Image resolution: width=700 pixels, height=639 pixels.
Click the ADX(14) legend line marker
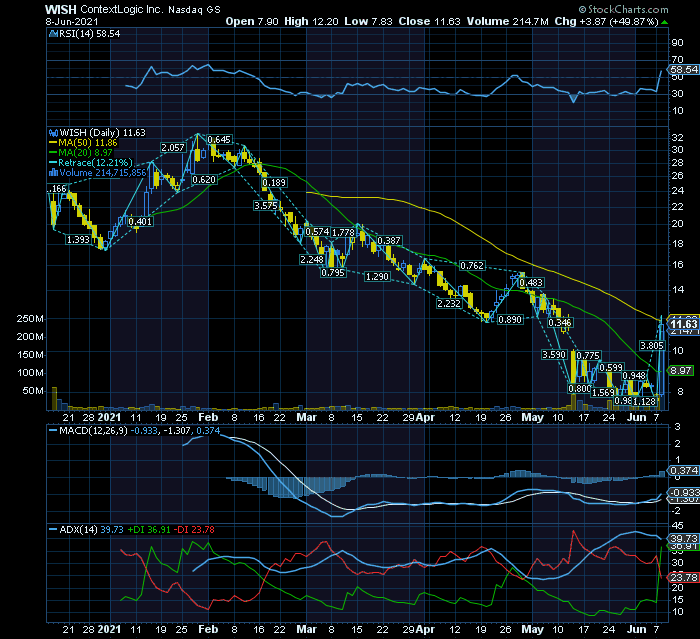coord(54,530)
